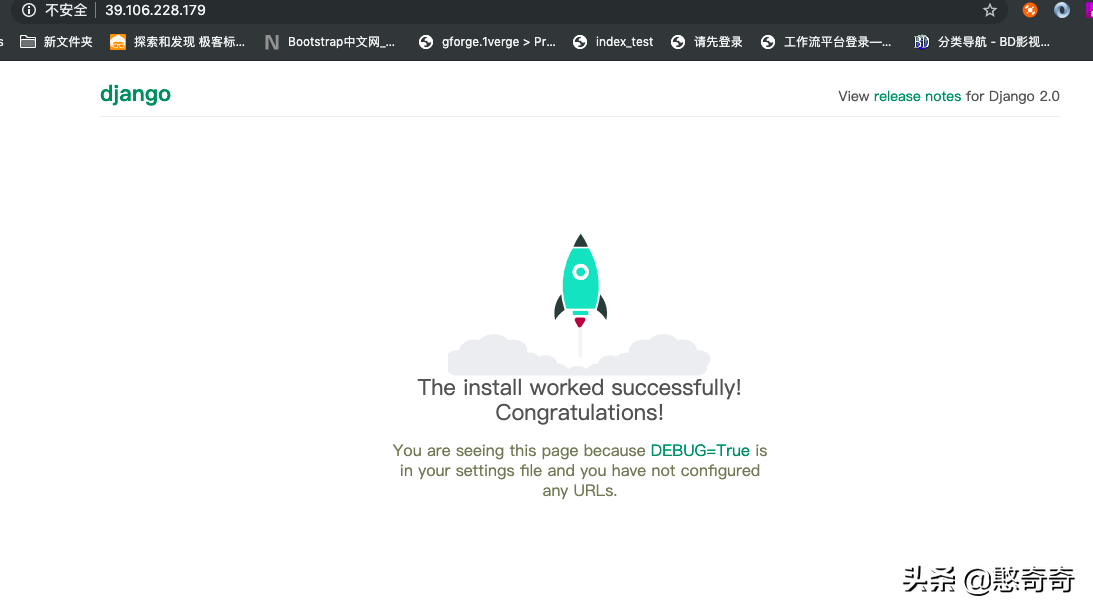
Task: Open the Bootstrap中文网 bookmark
Action: click(x=330, y=42)
